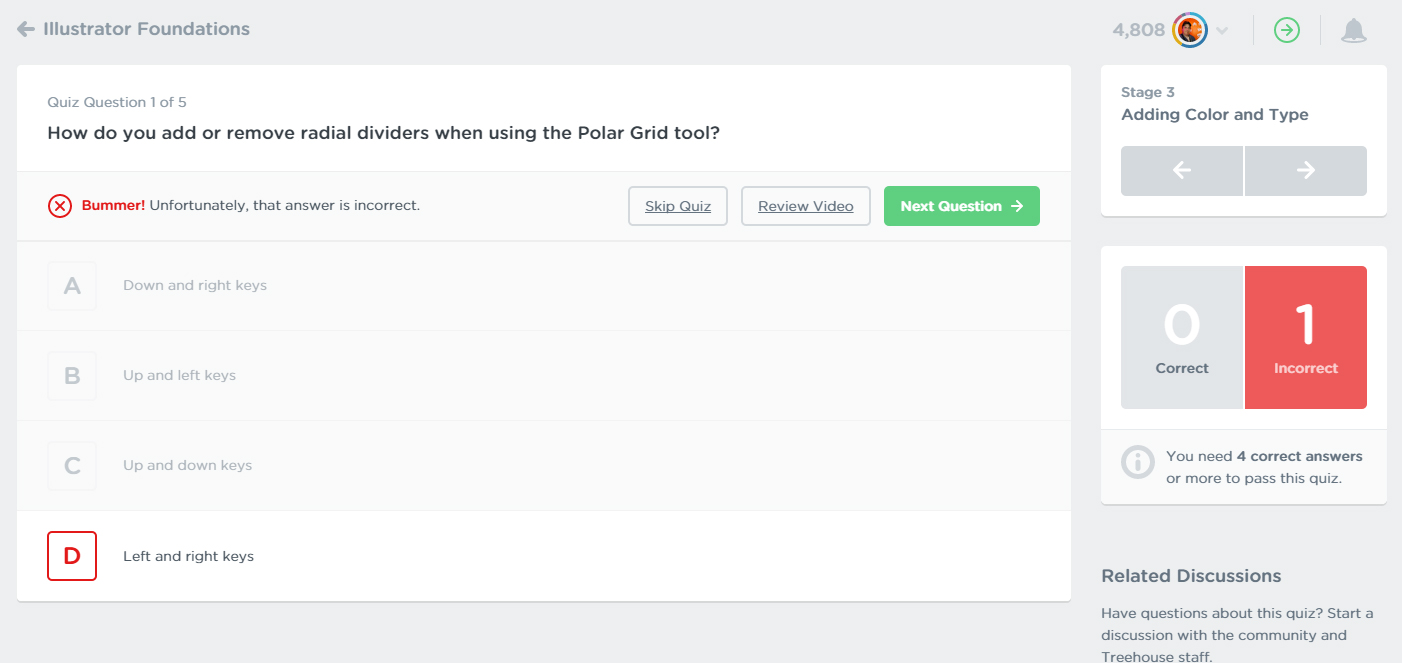Proceed with Next Question button
Viewport: 1402px width, 663px height.
click(961, 206)
